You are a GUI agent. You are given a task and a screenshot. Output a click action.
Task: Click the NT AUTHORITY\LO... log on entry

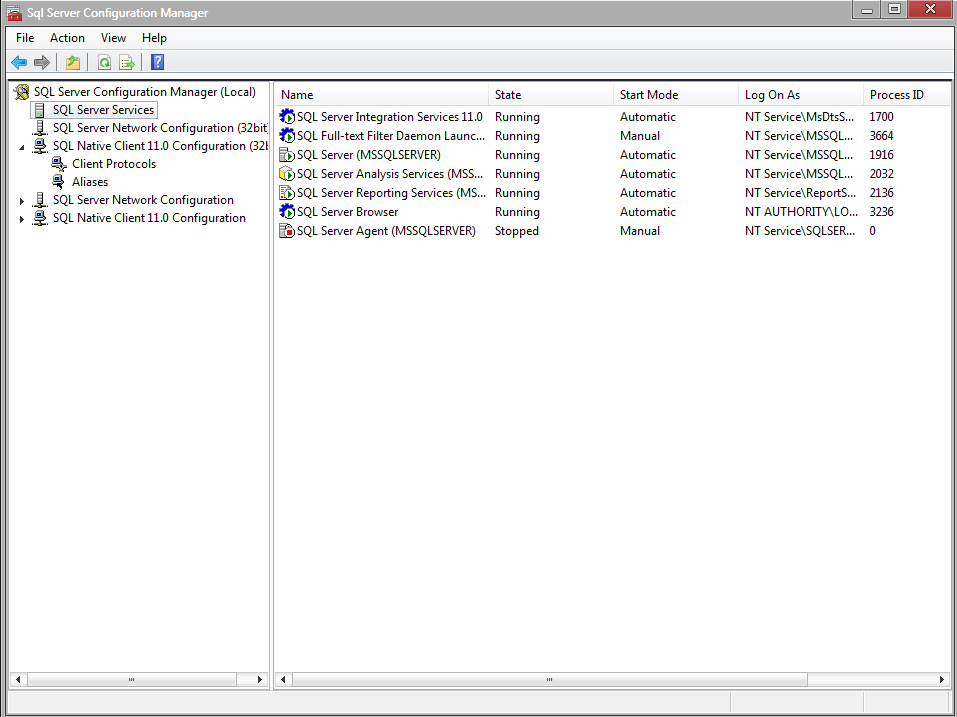point(801,212)
